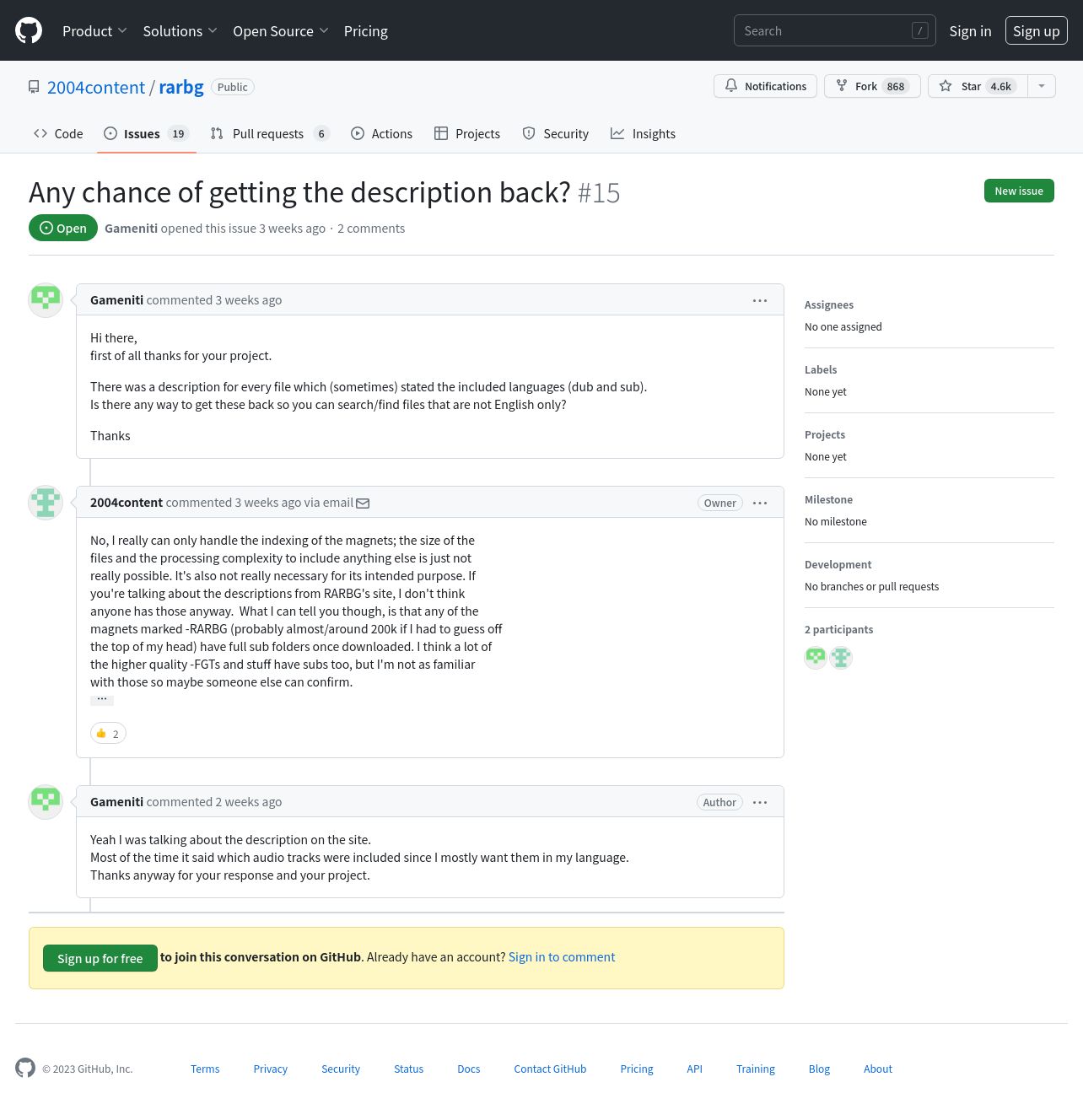Open the 2004content owner profile link

(x=96, y=87)
